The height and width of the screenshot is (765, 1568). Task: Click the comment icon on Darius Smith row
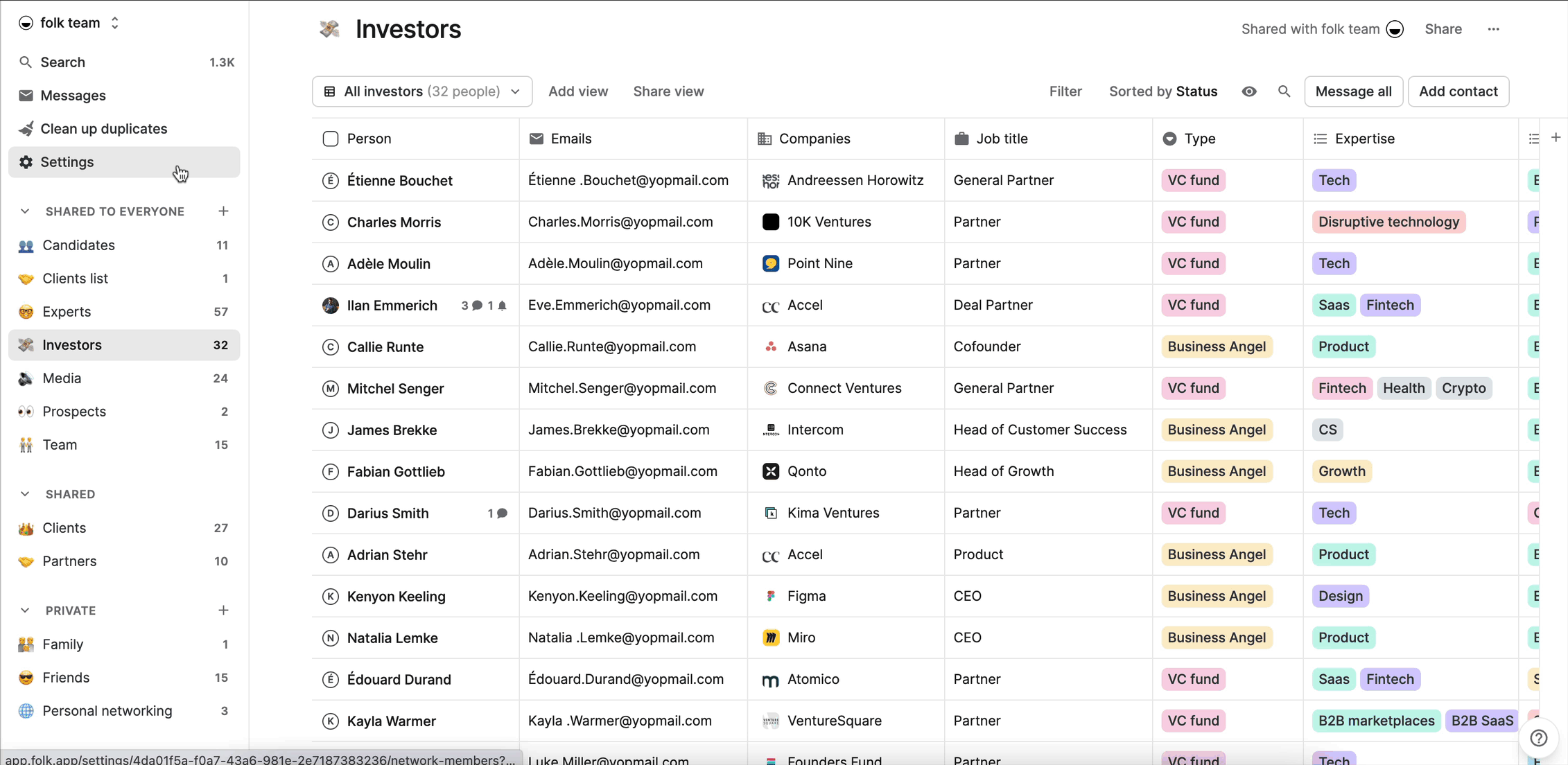click(x=502, y=513)
